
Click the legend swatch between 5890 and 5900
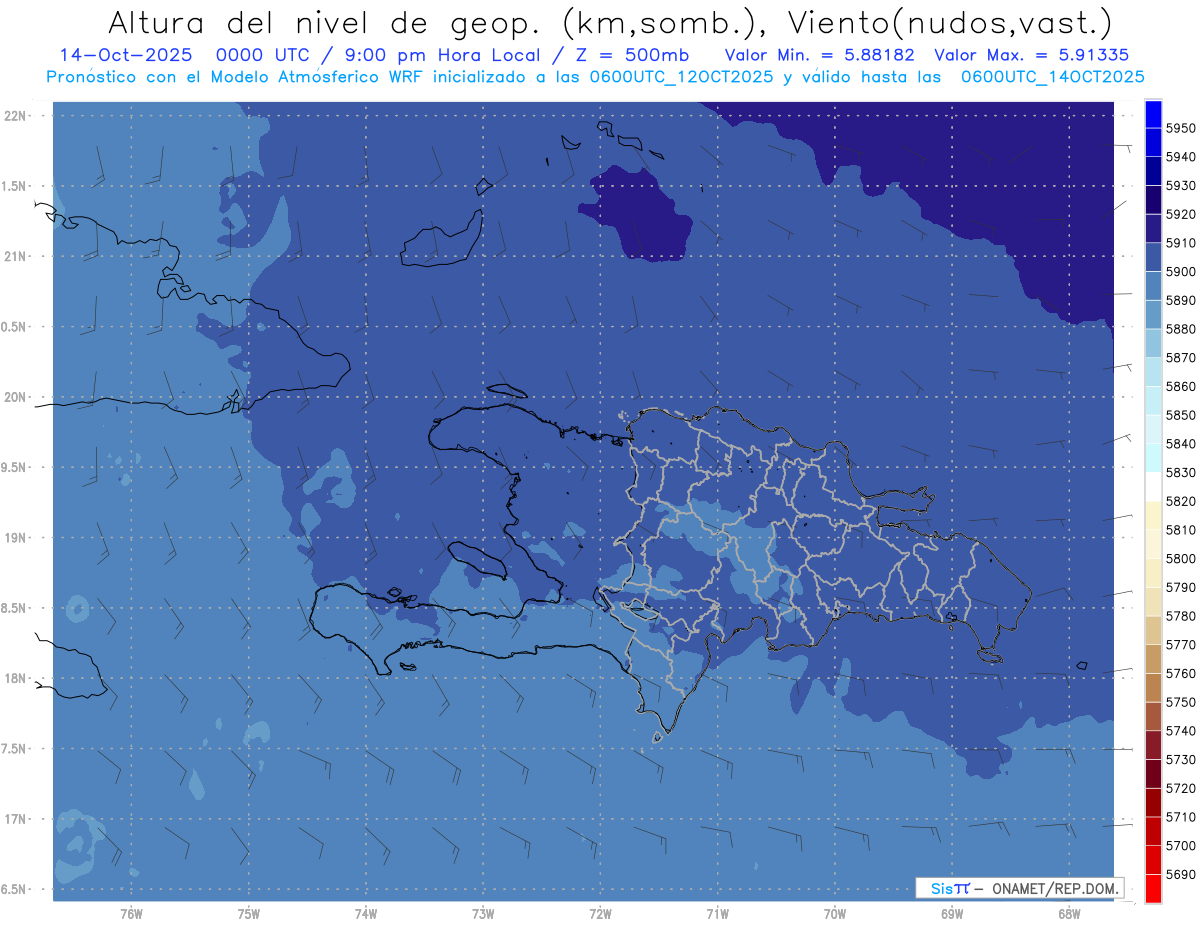[1153, 285]
